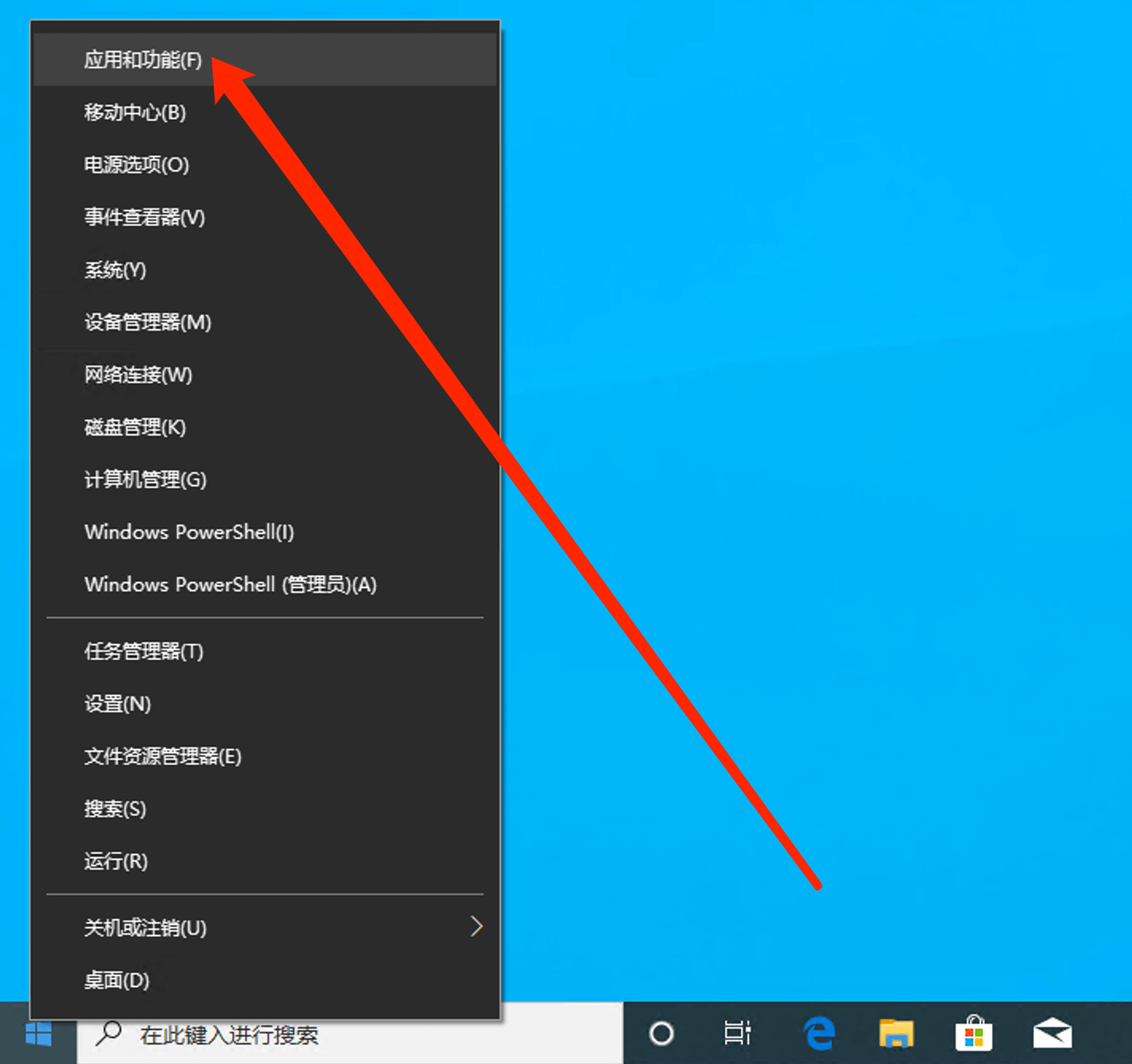Open File Explorer taskbar icon
Viewport: 1132px width, 1064px height.
pyautogui.click(x=896, y=1034)
